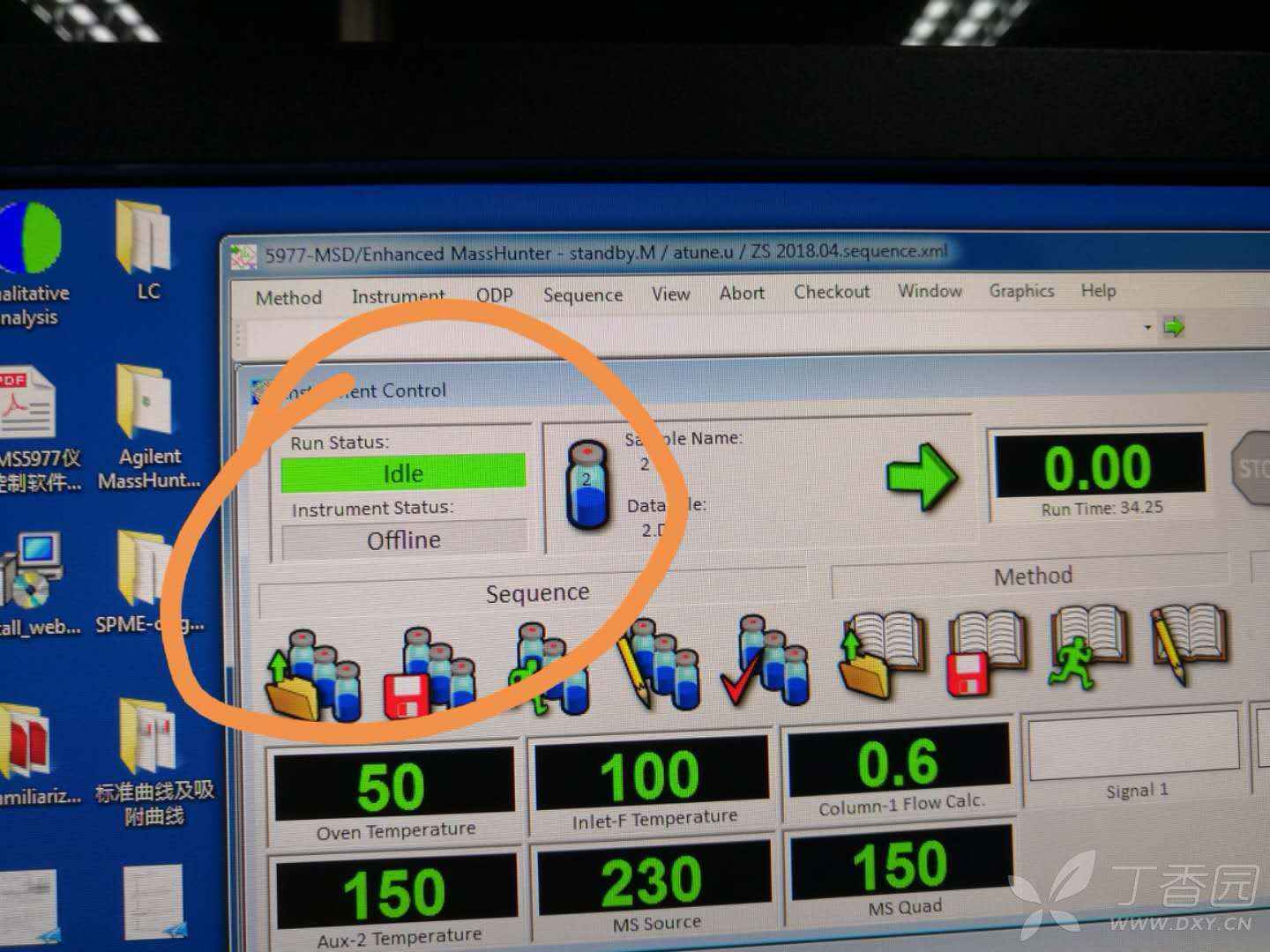Click the Load Sequence folder-with-vials icon
The image size is (1270, 952).
(x=313, y=675)
